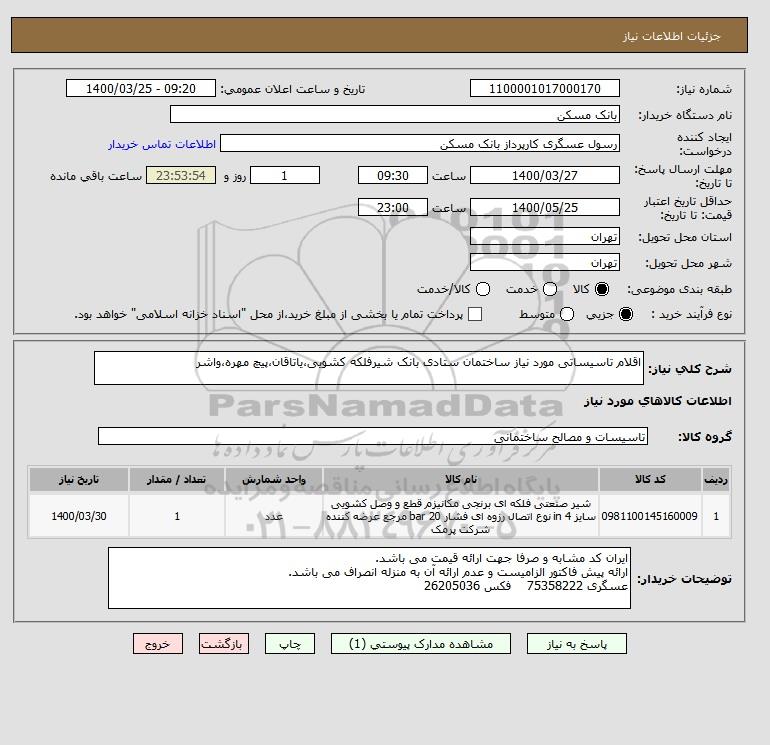The height and width of the screenshot is (745, 770).
Task: Click the remaining days field showing 1
Action: (285, 175)
